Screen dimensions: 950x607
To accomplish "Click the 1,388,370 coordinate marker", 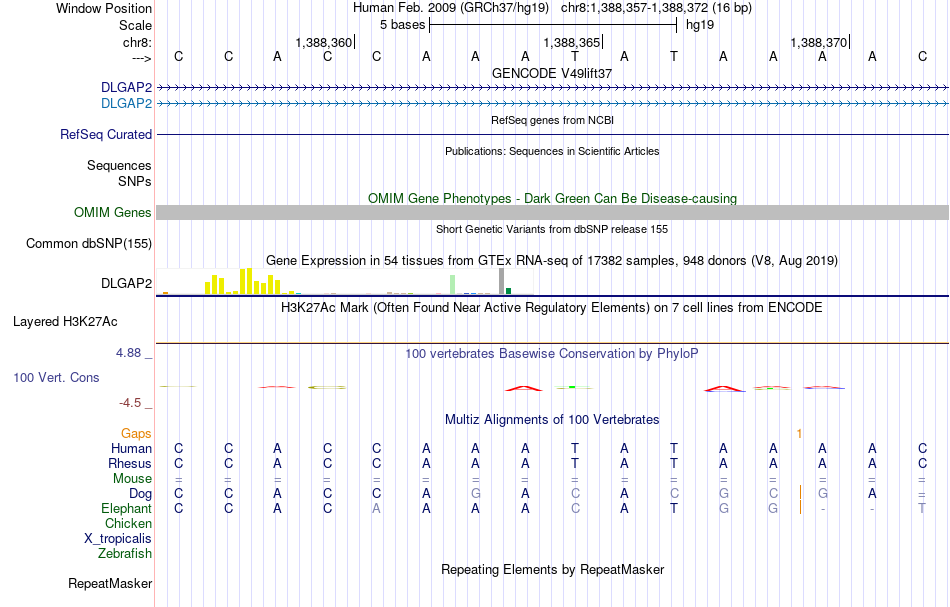I will click(x=819, y=42).
